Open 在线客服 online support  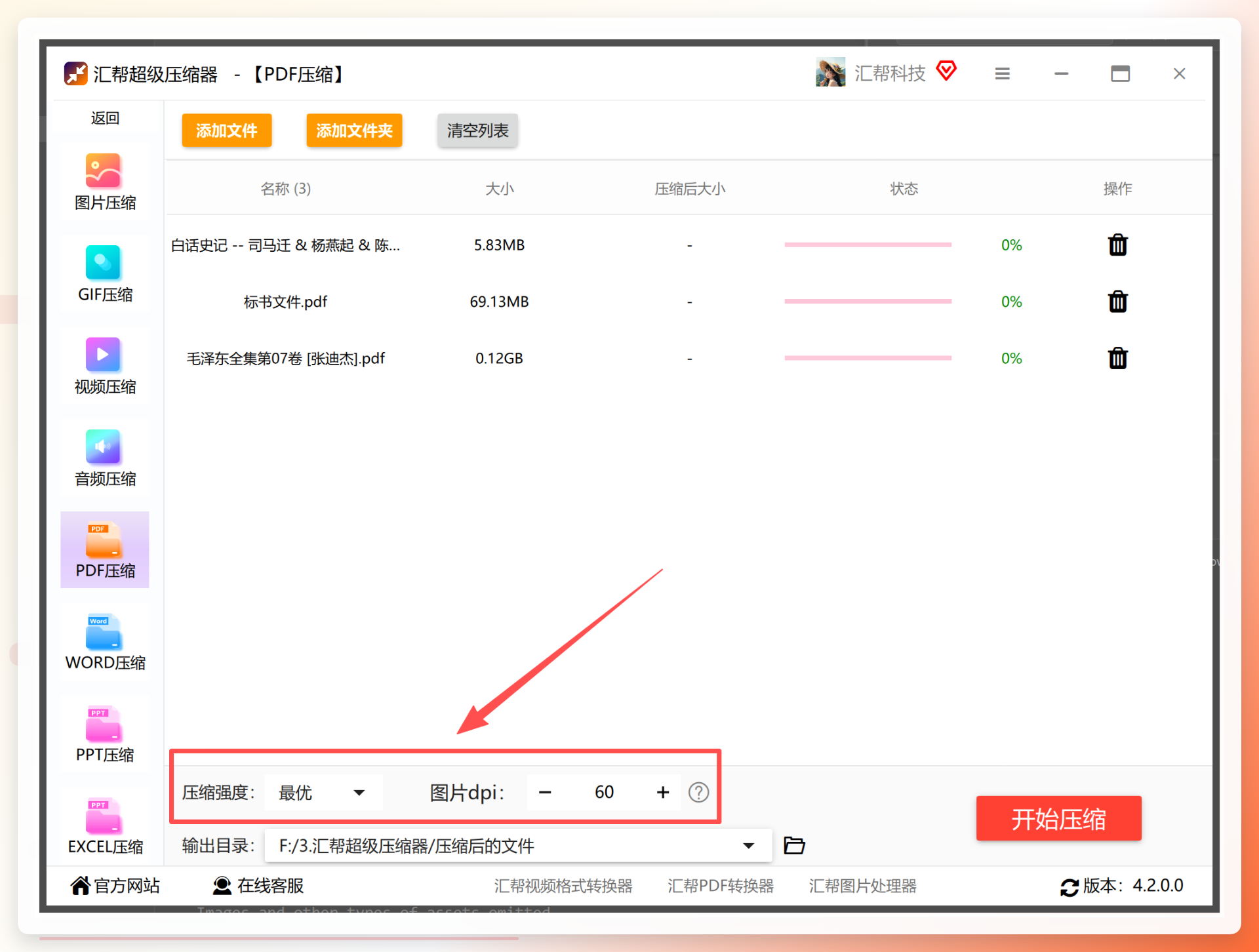258,886
